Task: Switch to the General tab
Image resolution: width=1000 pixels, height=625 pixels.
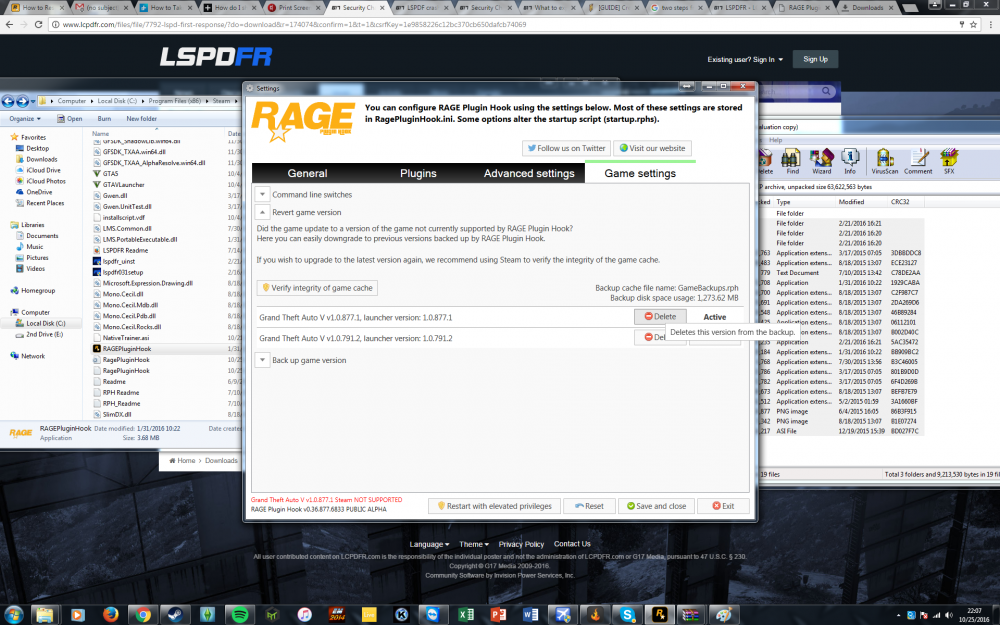Action: point(307,173)
